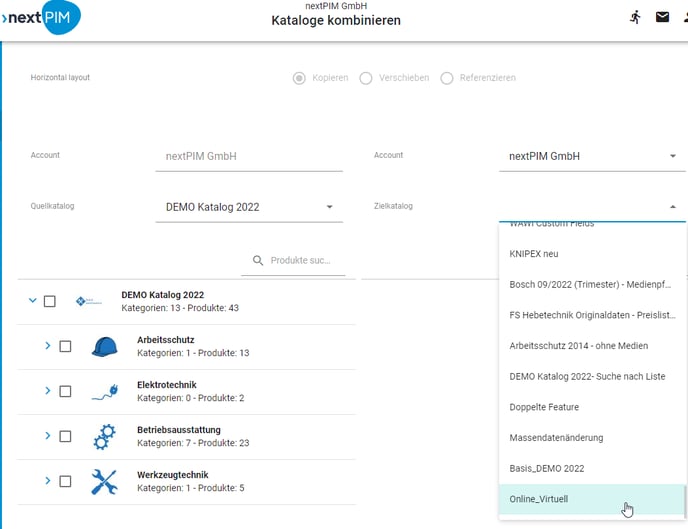The image size is (688, 529).
Task: Click the DEMO Katalog 2022 logo thumbnail
Action: pyautogui.click(x=89, y=301)
